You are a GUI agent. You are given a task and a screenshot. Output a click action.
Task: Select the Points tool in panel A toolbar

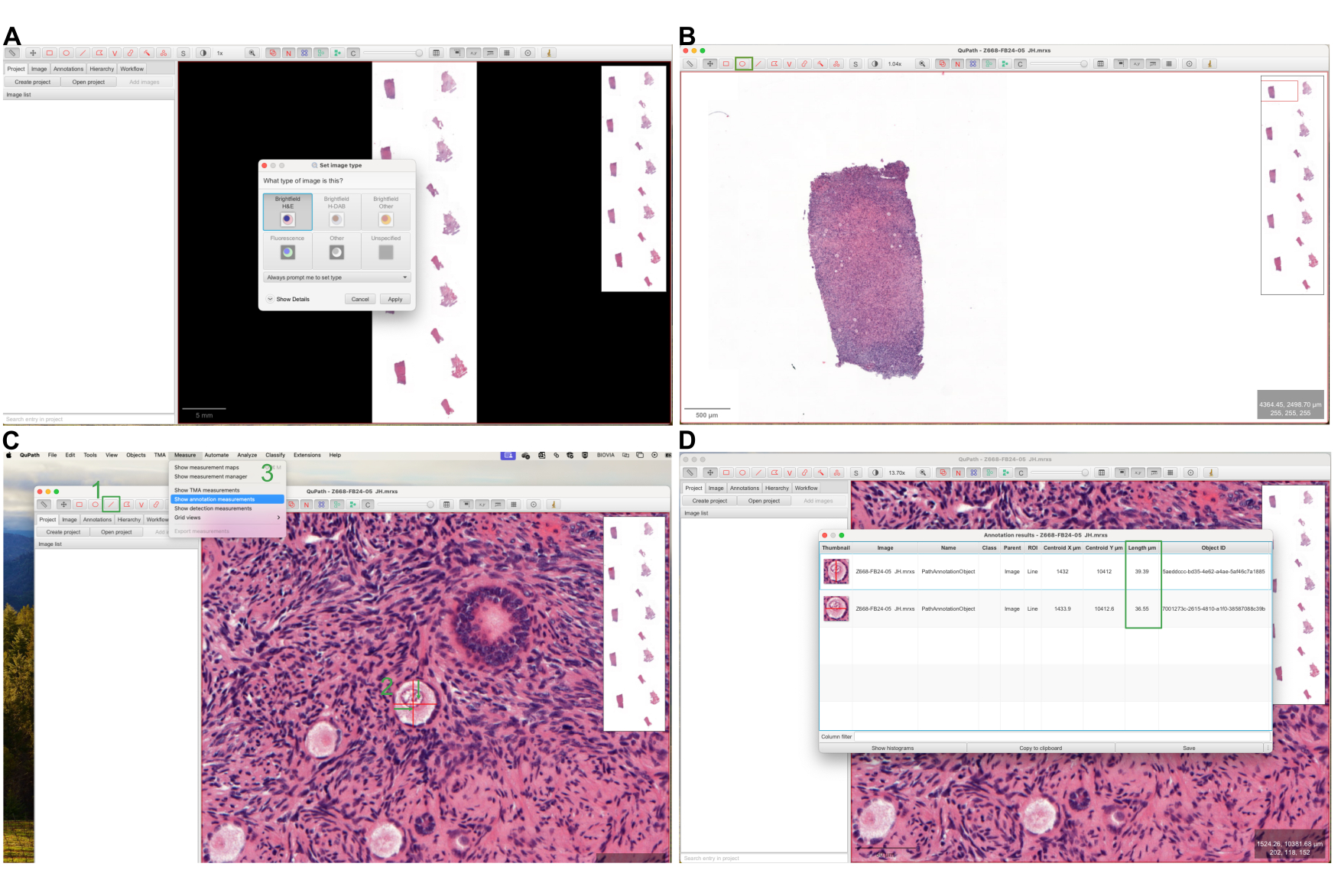(x=164, y=53)
